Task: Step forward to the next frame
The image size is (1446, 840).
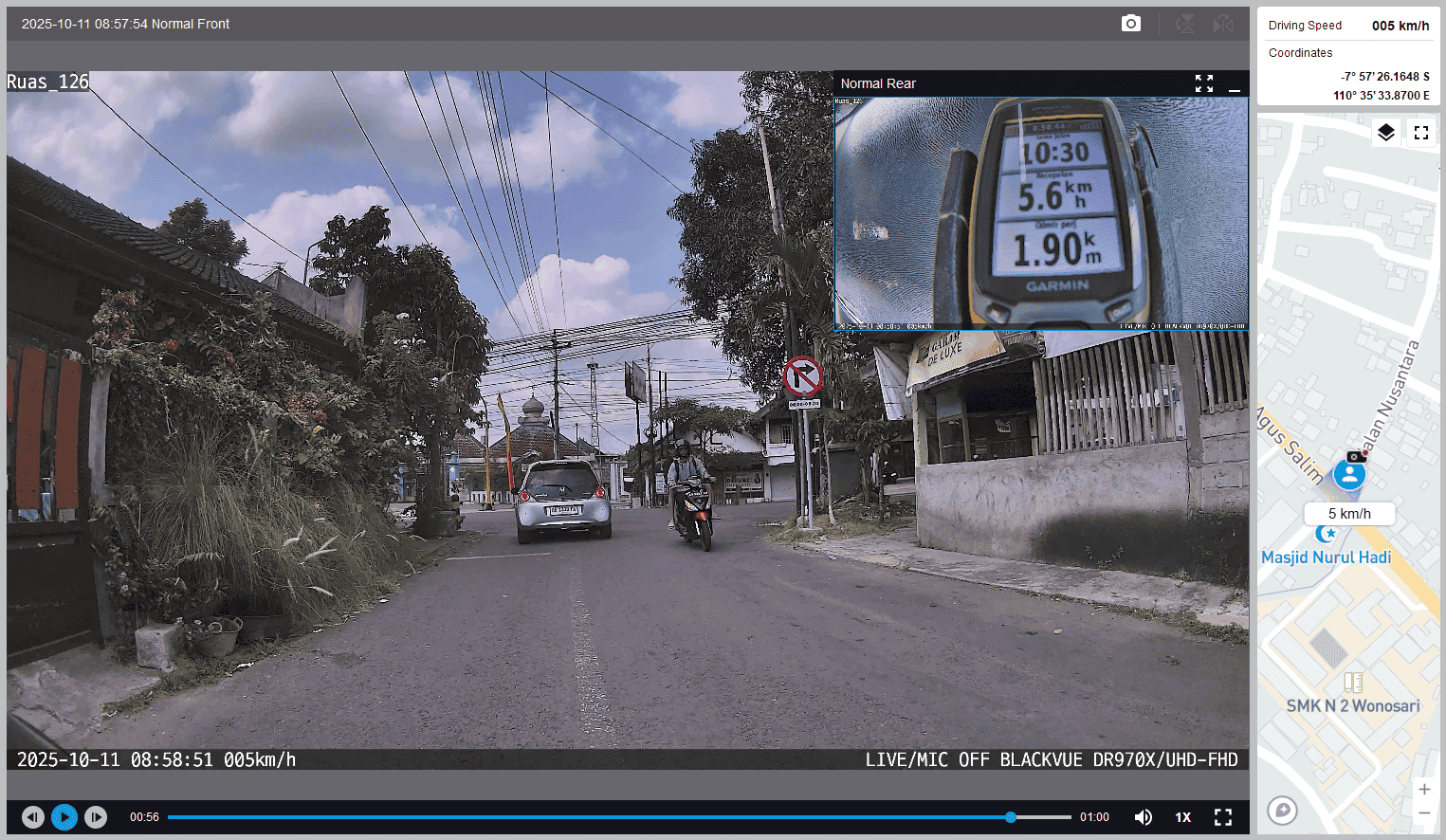Action: [x=96, y=817]
